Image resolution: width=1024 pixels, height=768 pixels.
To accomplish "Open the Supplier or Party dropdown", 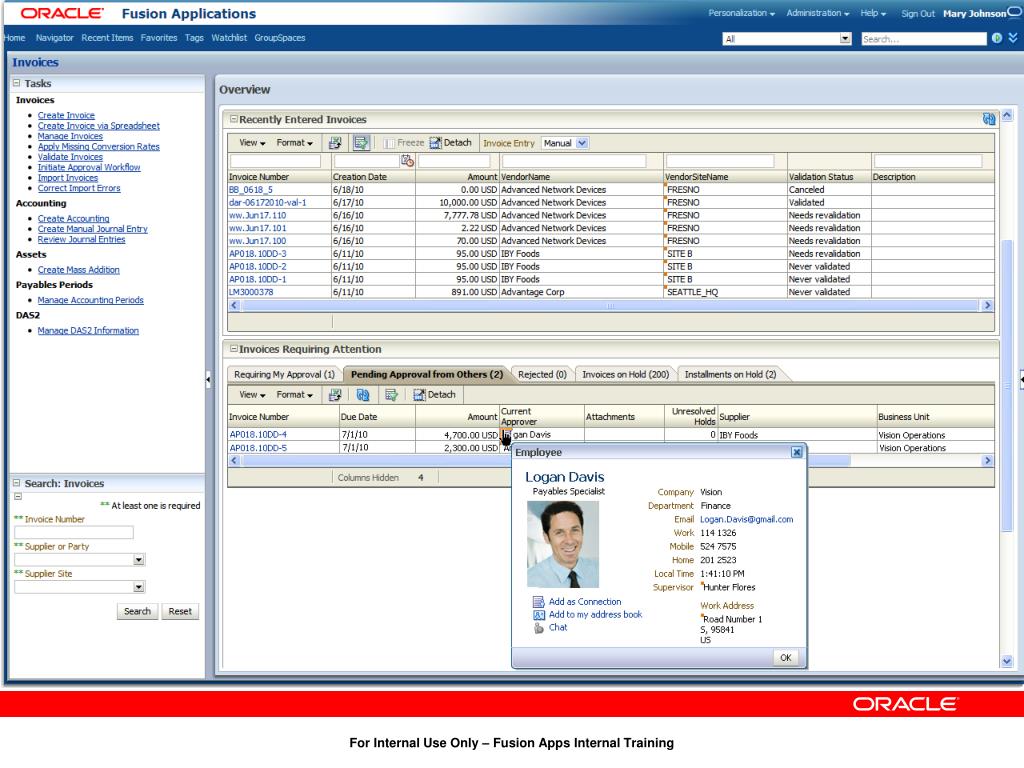I will tap(138, 560).
